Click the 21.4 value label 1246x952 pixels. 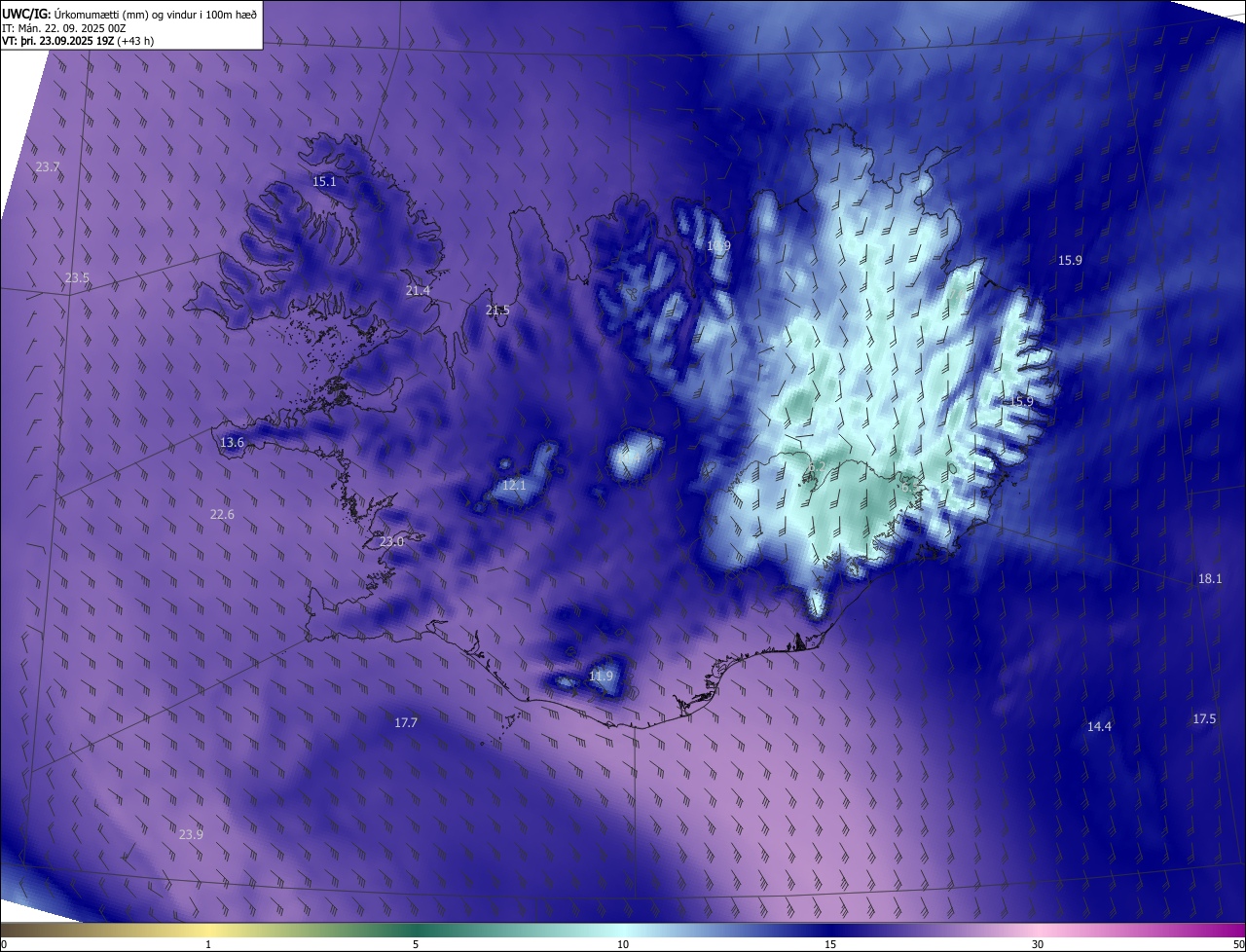coord(418,291)
